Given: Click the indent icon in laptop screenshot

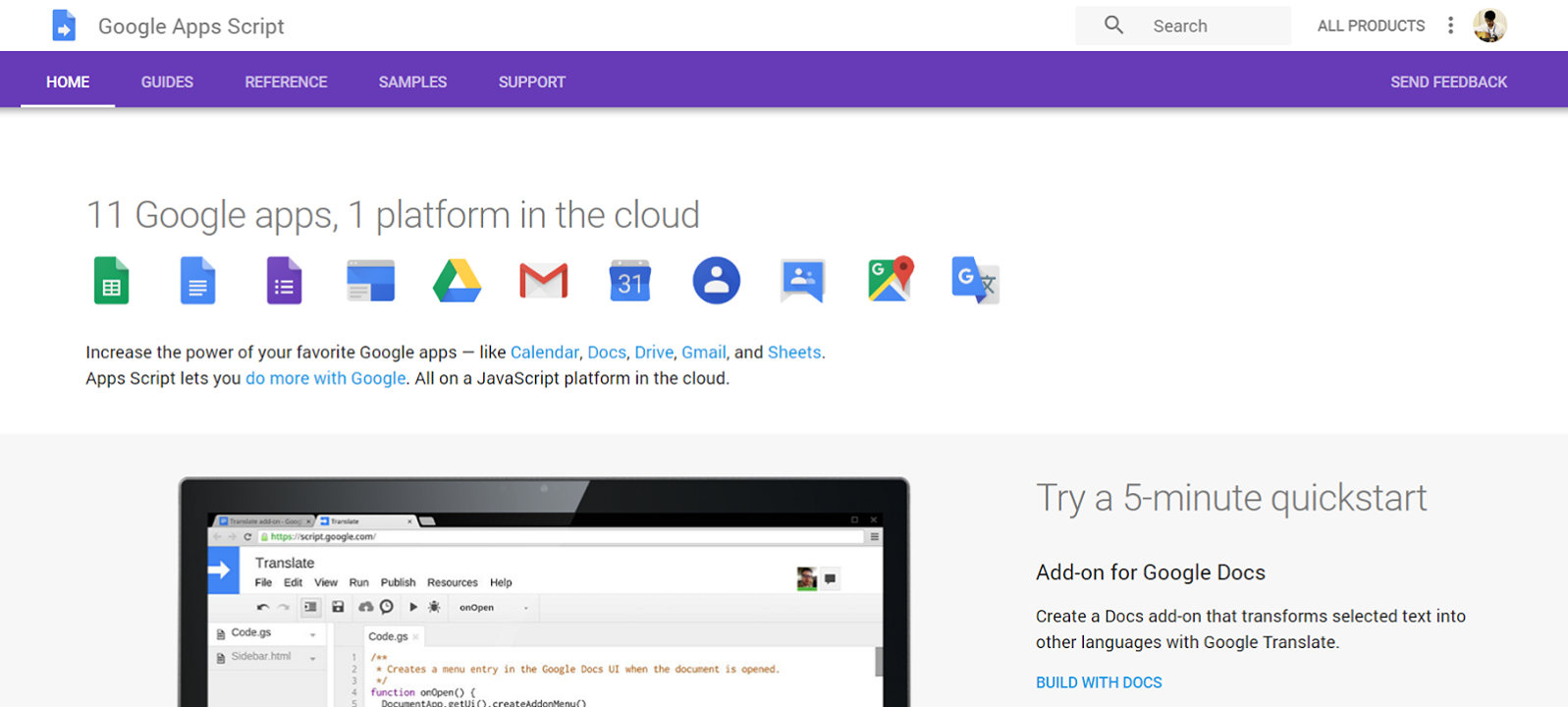Looking at the screenshot, I should click(x=310, y=607).
